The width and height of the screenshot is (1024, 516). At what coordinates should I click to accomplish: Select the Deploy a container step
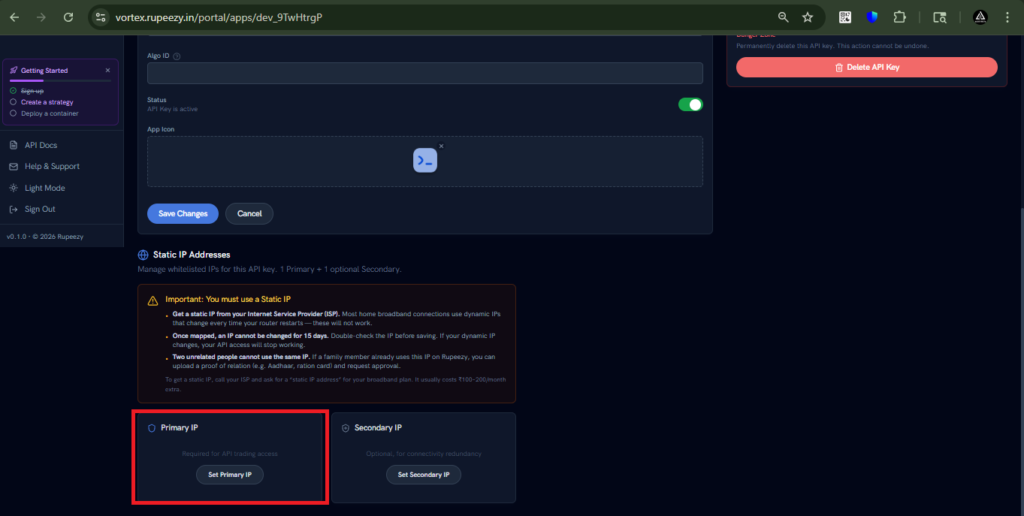pyautogui.click(x=50, y=113)
